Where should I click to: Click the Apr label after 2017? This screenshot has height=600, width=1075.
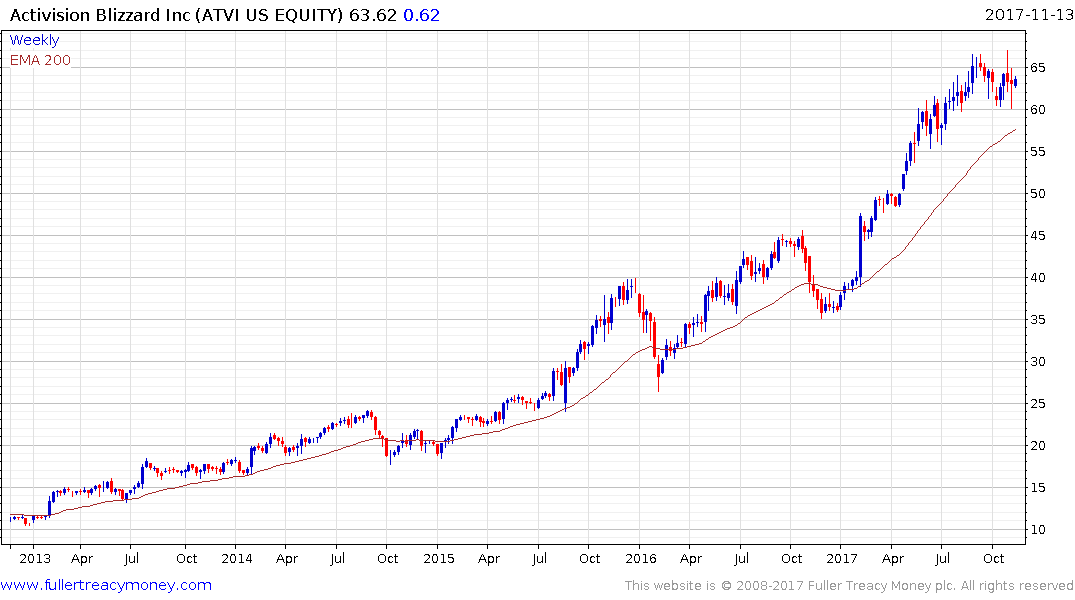[893, 559]
